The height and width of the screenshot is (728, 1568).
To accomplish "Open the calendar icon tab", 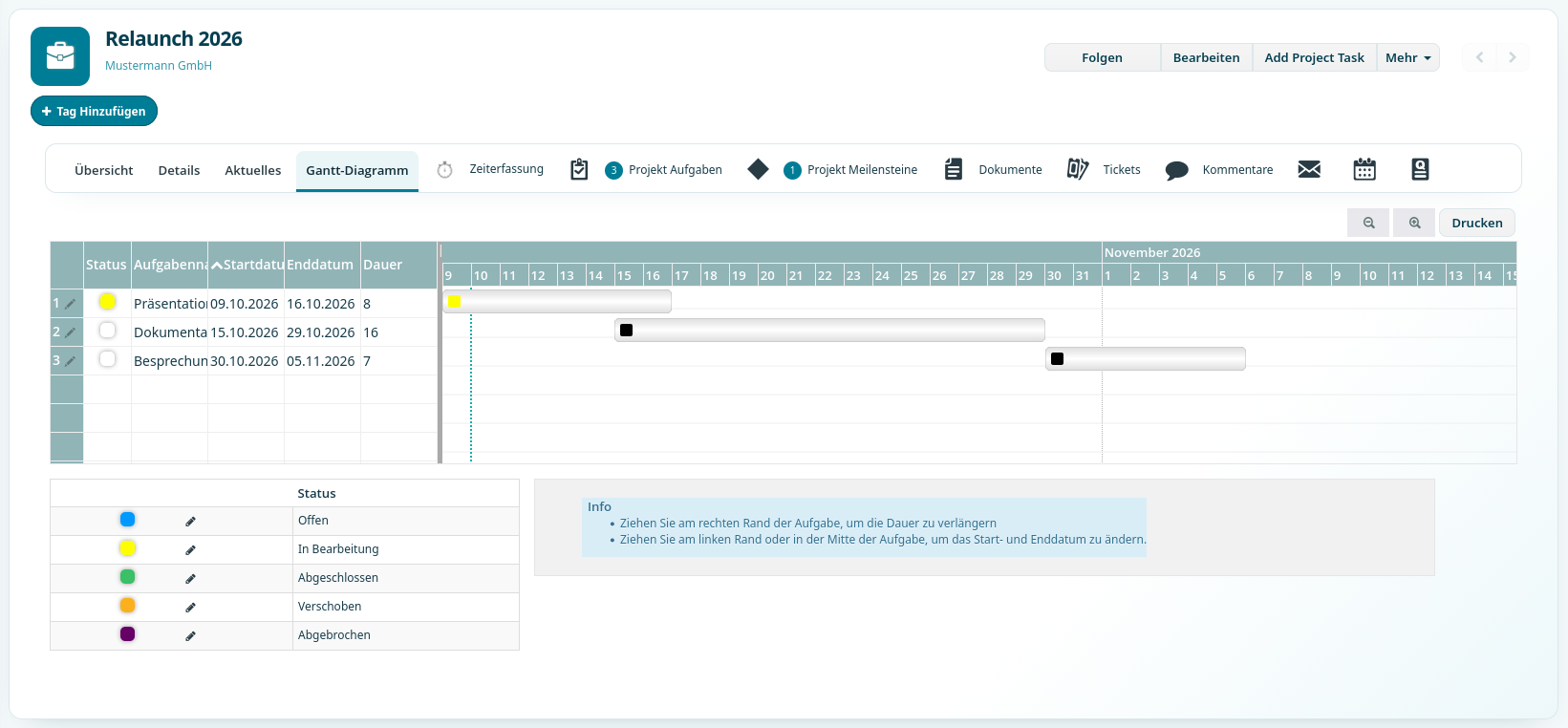I will pos(1364,169).
